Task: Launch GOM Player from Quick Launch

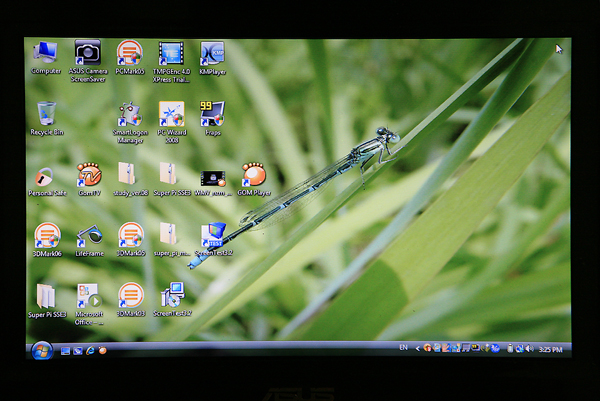Action: [x=102, y=350]
